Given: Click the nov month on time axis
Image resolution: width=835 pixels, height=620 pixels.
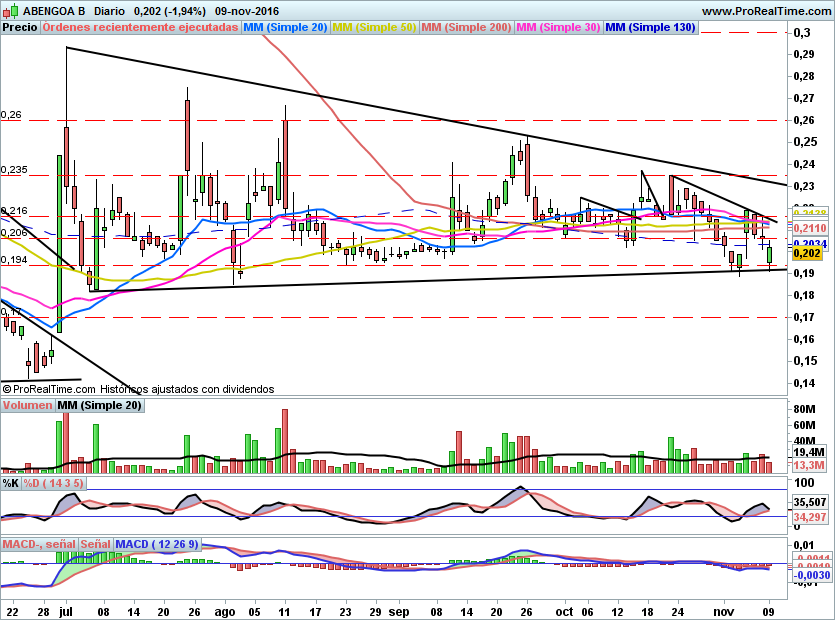Looking at the screenshot, I should (x=723, y=611).
